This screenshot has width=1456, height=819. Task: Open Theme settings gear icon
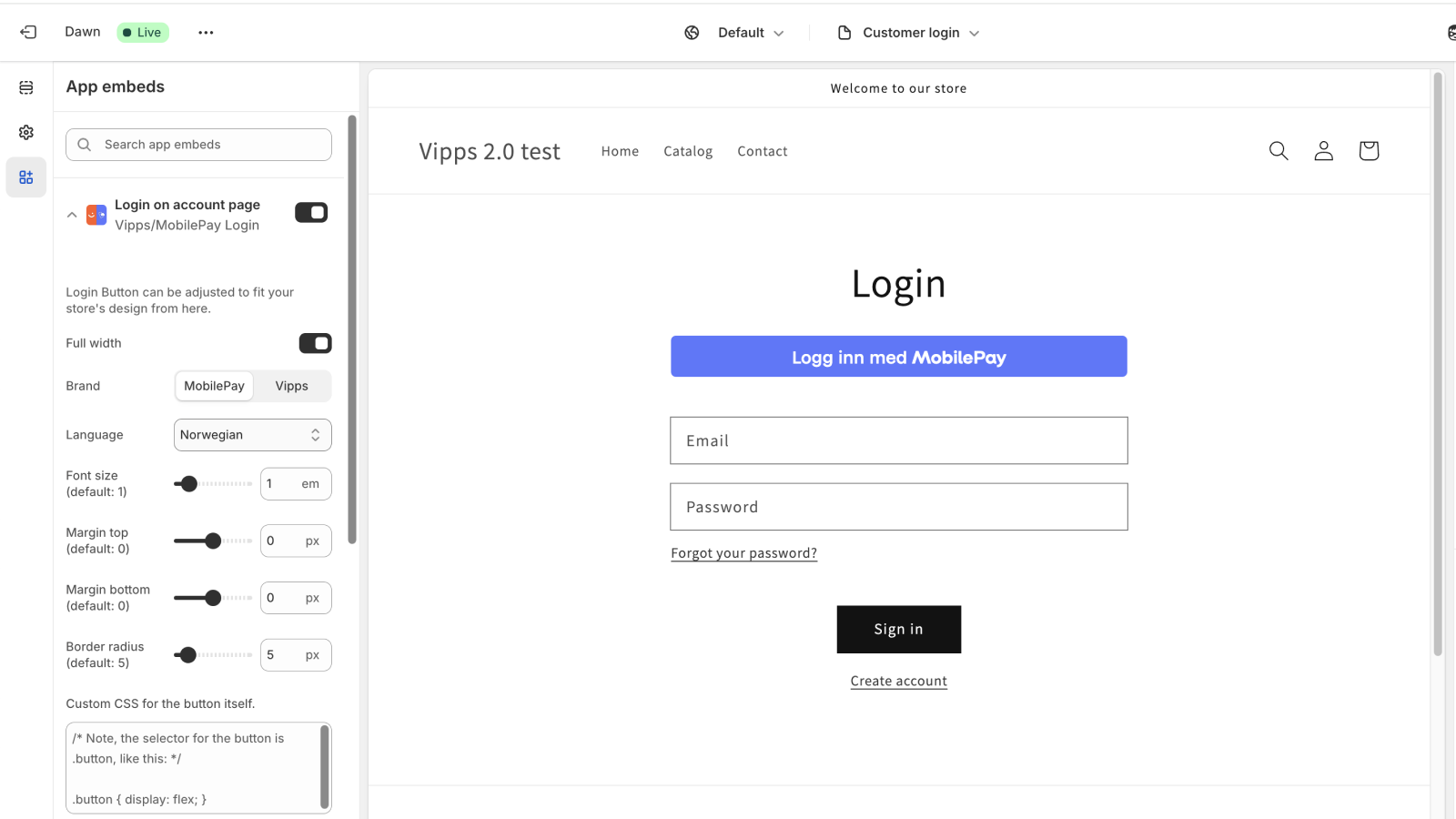(26, 132)
